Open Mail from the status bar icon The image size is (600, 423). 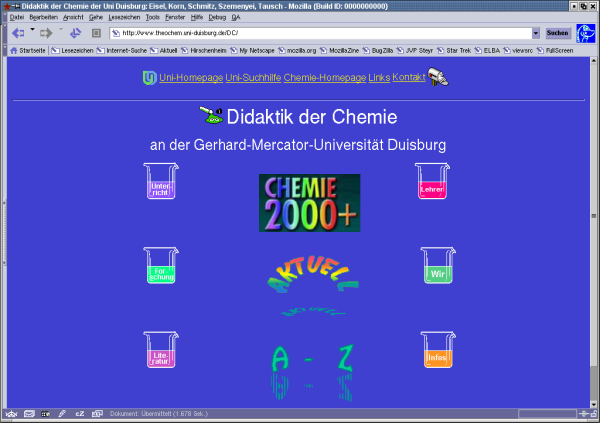(29, 414)
